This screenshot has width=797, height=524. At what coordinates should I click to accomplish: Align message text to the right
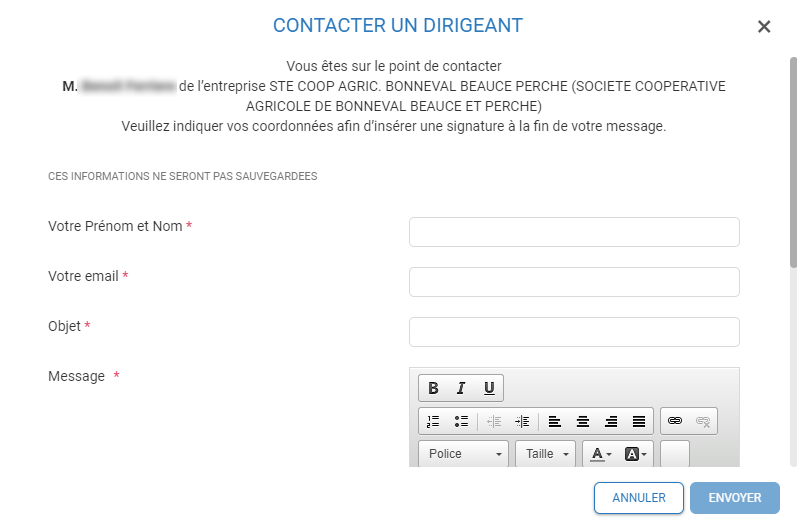[611, 421]
